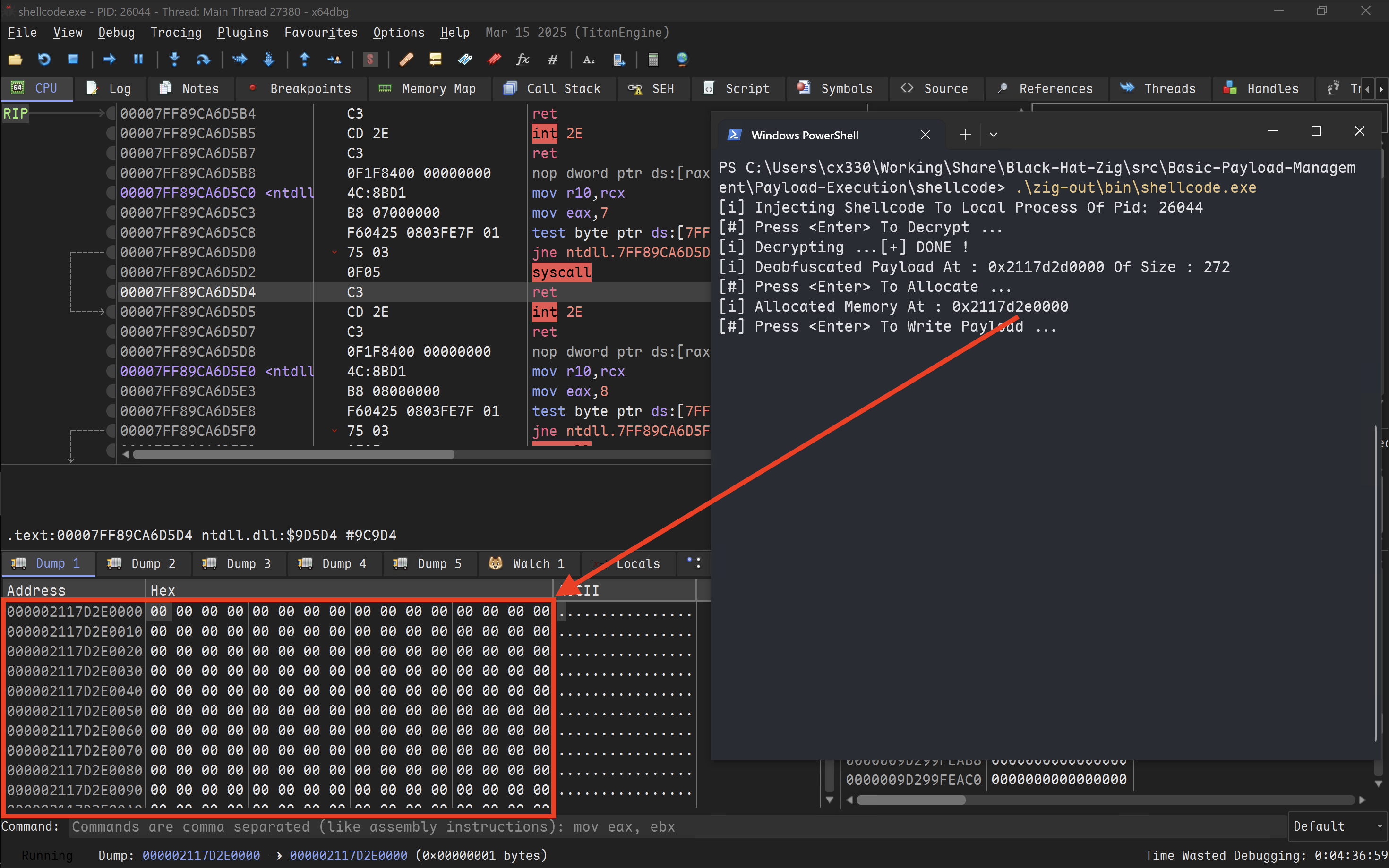The image size is (1389, 868).
Task: Toggle breakpoint at address 00007FF89CA6D5F0
Action: click(111, 431)
